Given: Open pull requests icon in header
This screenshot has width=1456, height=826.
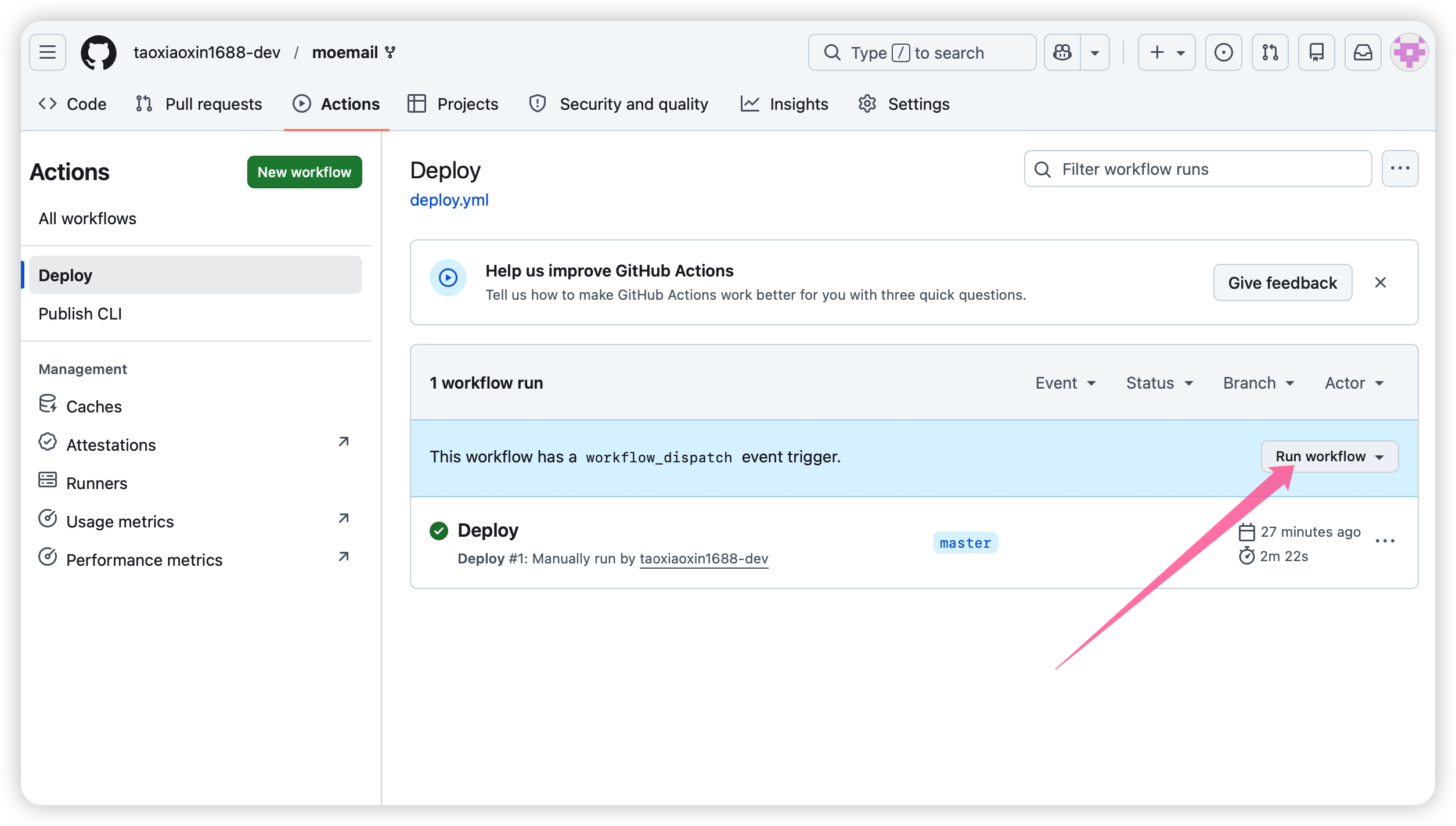Looking at the screenshot, I should coord(1270,52).
